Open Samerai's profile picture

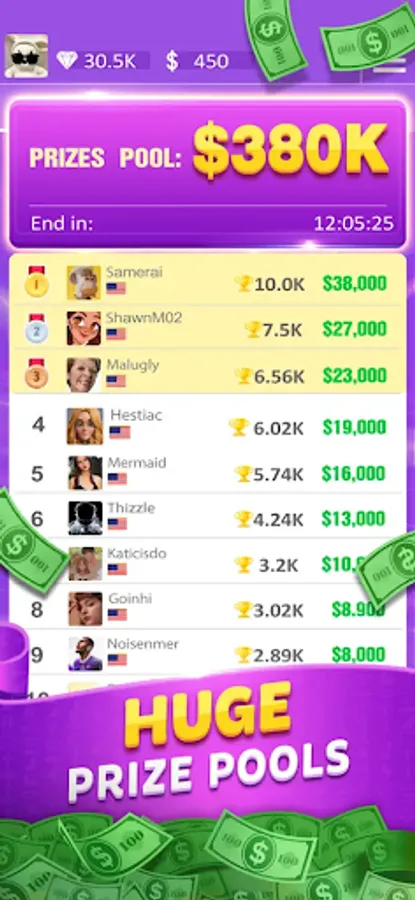(x=84, y=282)
